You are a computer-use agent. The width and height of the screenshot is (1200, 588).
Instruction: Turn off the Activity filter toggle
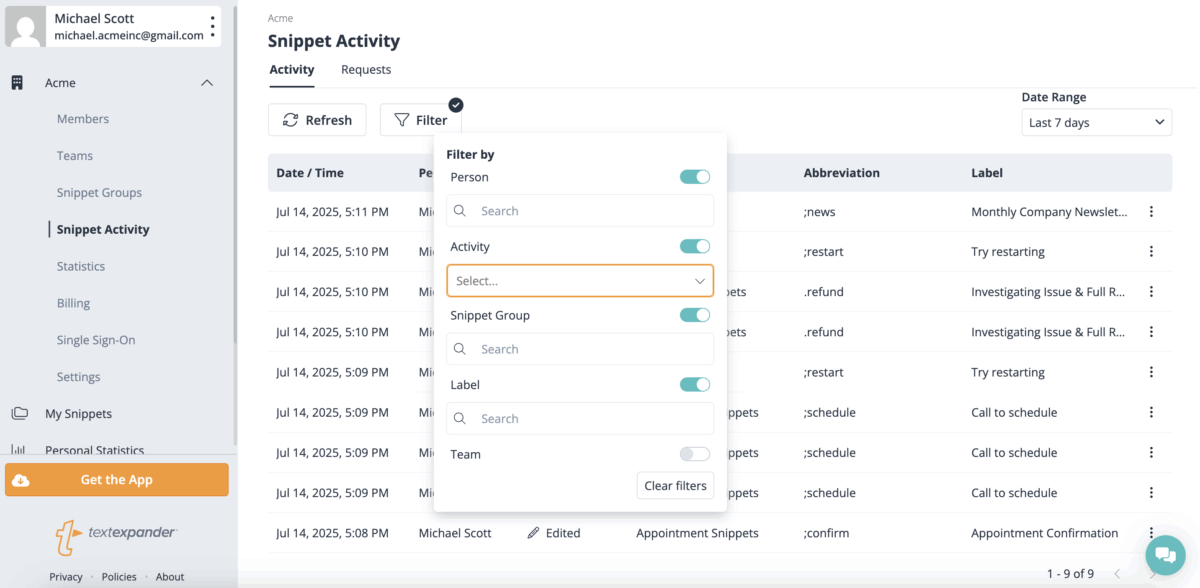point(695,246)
